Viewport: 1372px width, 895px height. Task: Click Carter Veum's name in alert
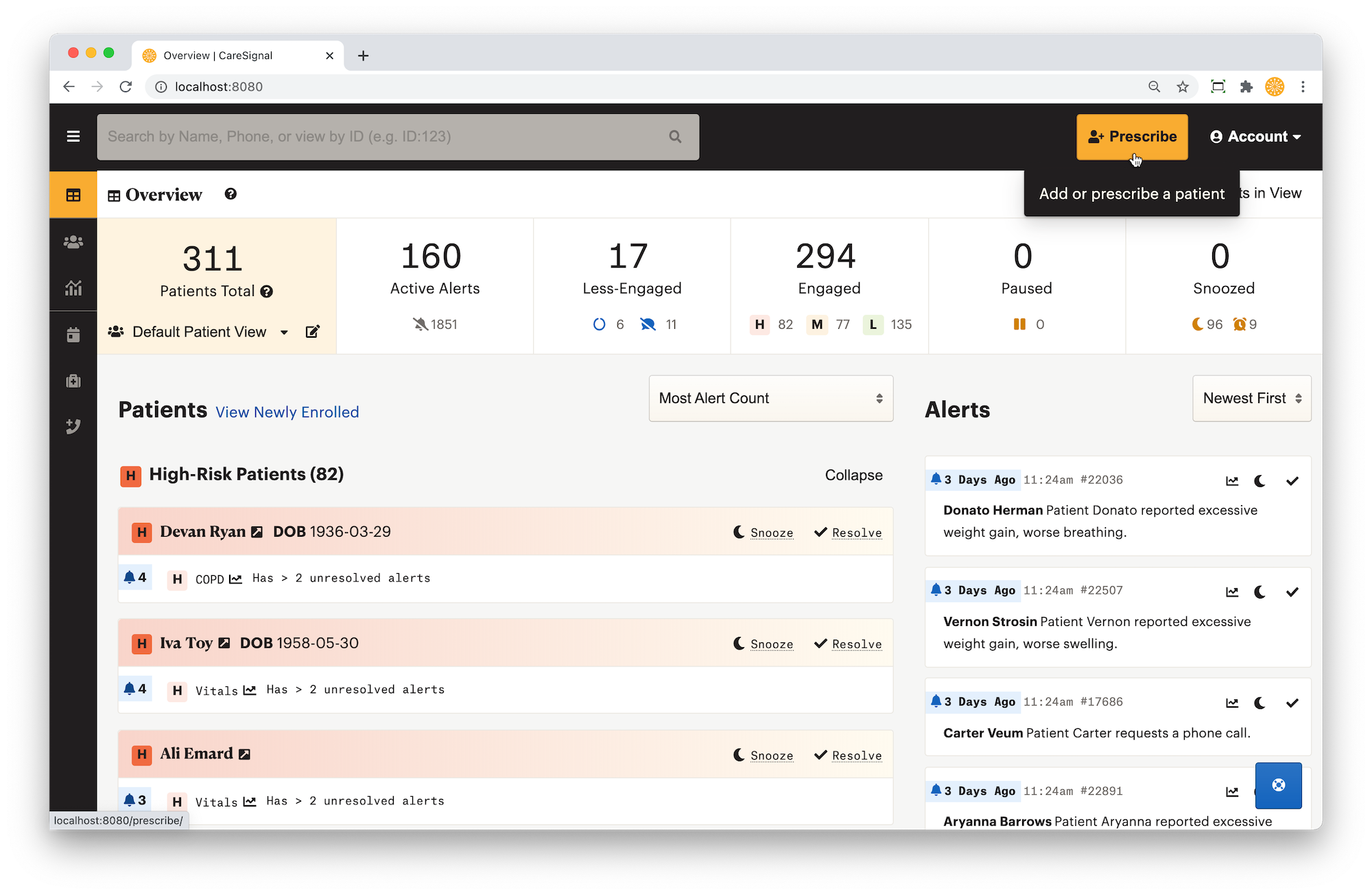click(983, 733)
